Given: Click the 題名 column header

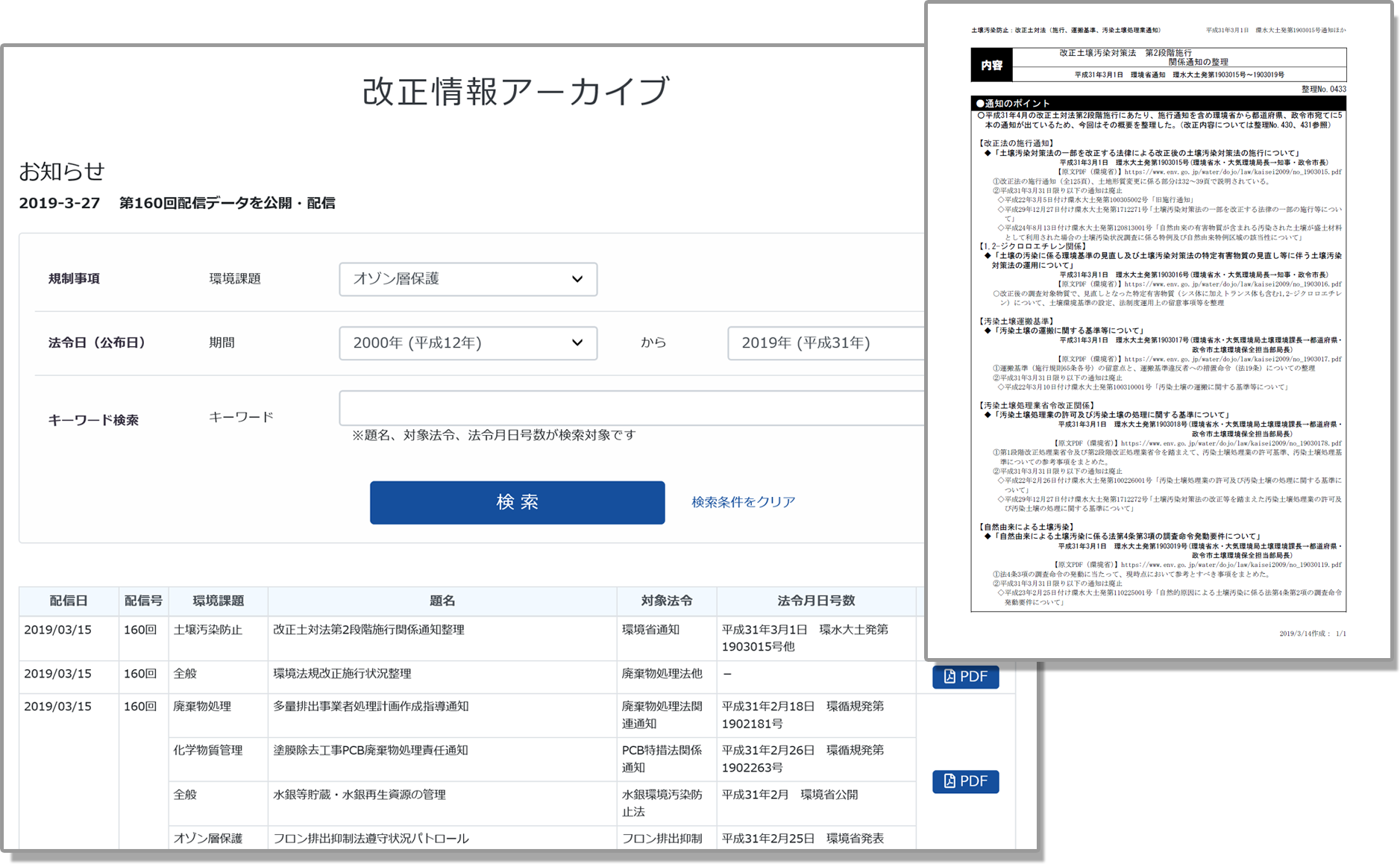Looking at the screenshot, I should point(443,601).
